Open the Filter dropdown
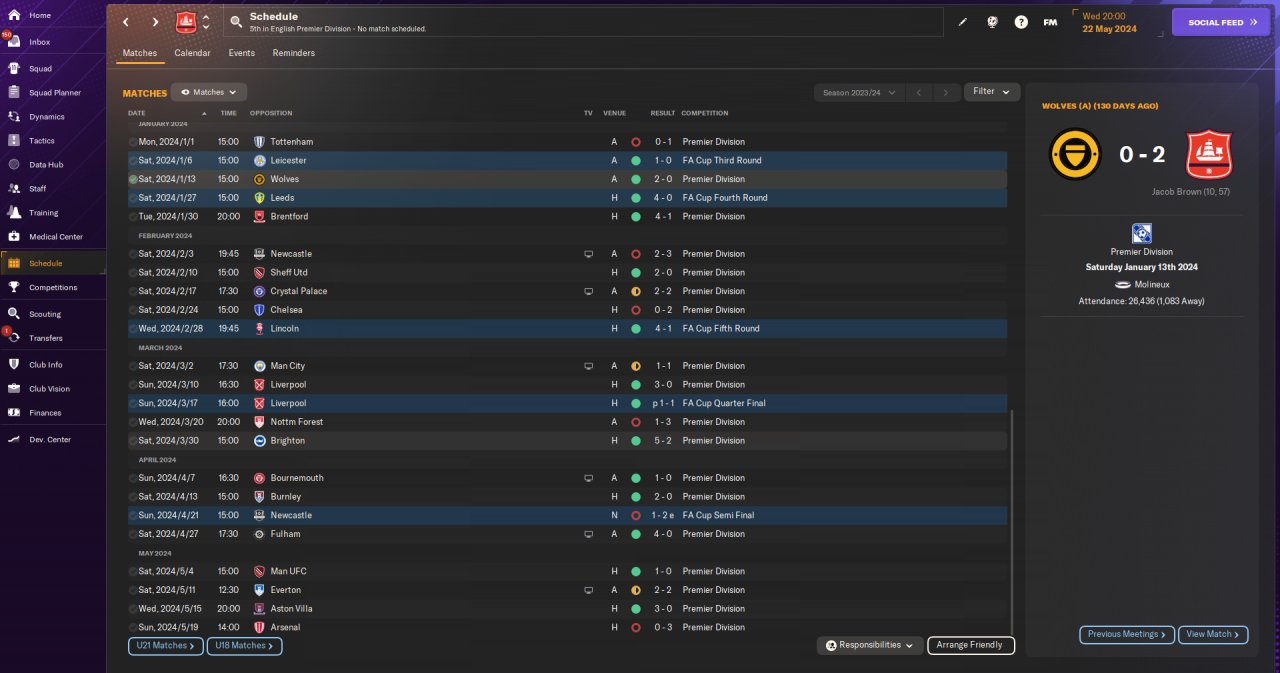This screenshot has height=673, width=1280. (x=992, y=92)
